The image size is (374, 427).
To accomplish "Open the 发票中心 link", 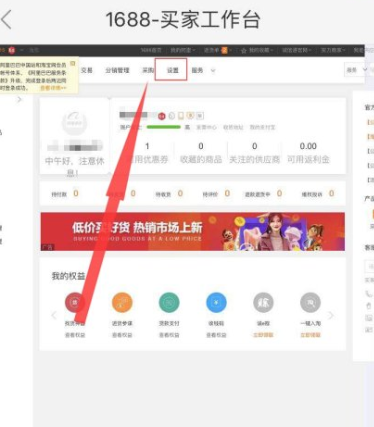I will click(x=206, y=127).
